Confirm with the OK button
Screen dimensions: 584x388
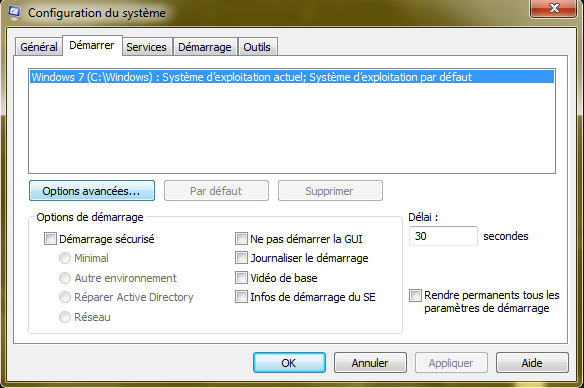pos(289,363)
